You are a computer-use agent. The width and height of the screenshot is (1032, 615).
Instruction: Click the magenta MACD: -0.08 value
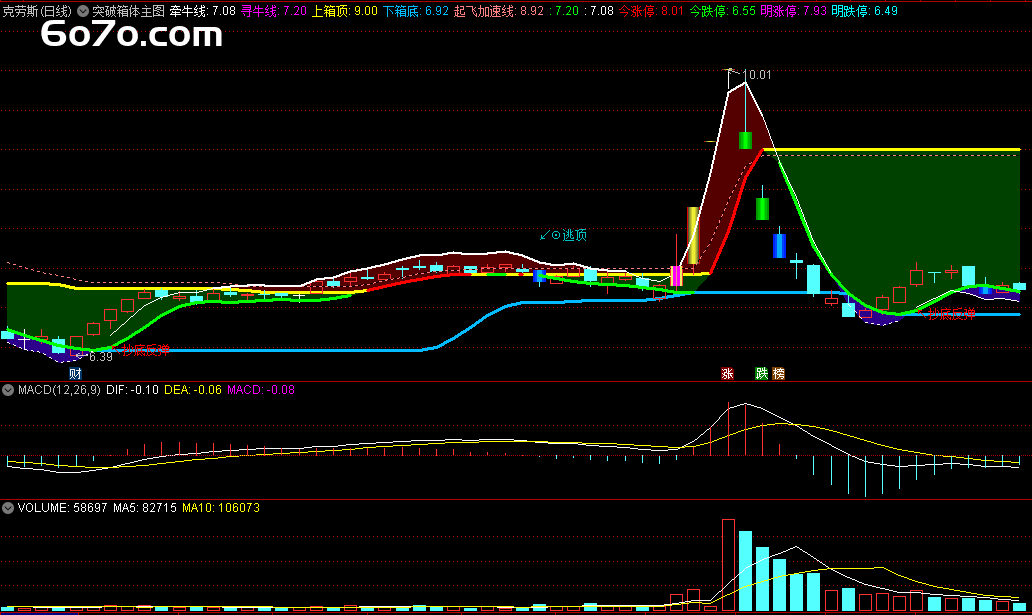pyautogui.click(x=261, y=390)
